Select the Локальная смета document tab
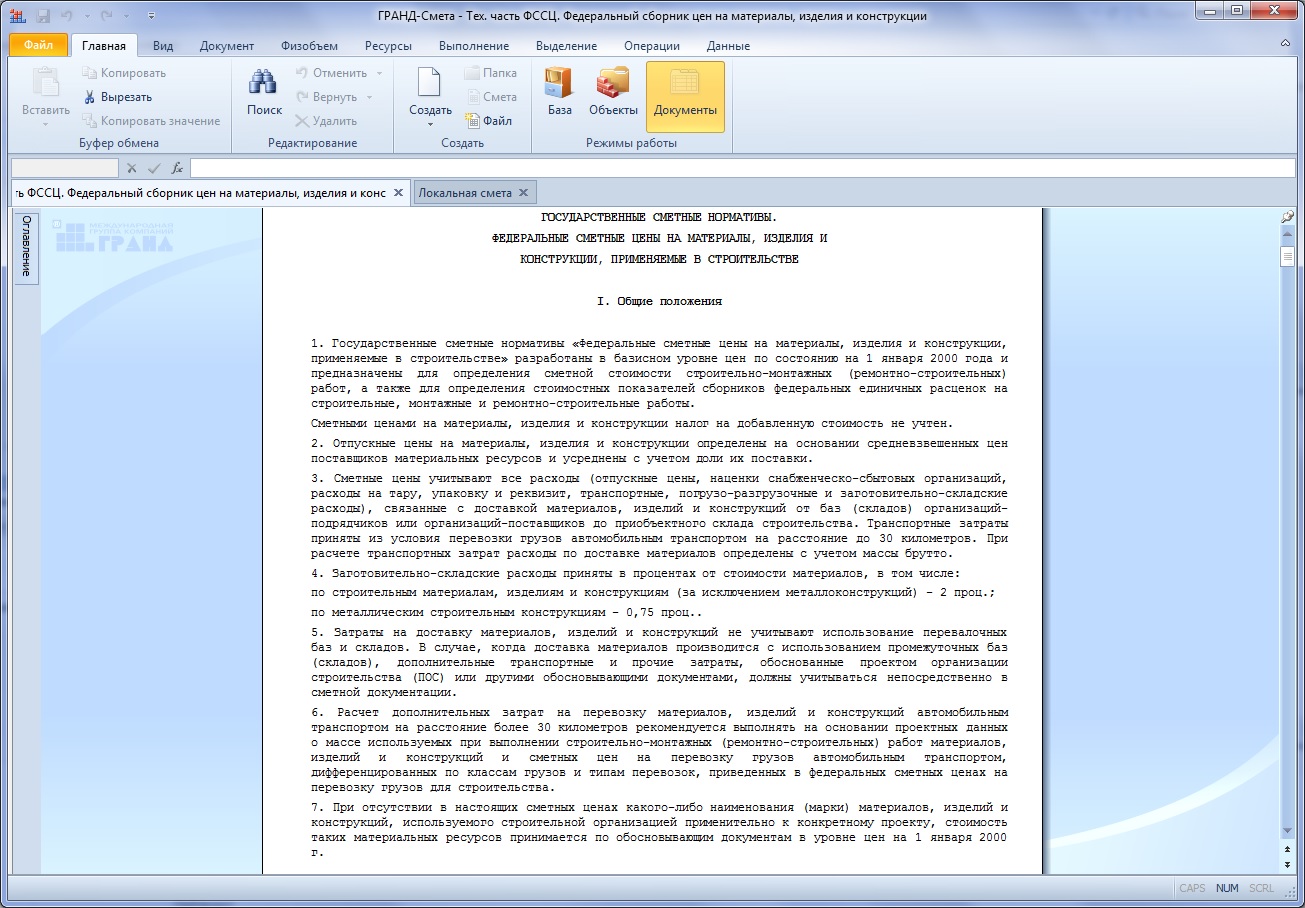Viewport: 1305px width, 908px height. [465, 193]
